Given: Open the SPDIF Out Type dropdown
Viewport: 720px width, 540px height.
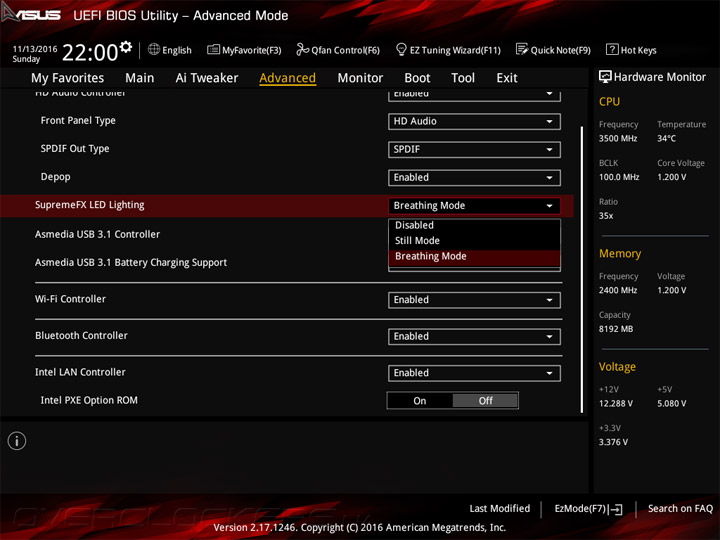Looking at the screenshot, I should pyautogui.click(x=474, y=149).
